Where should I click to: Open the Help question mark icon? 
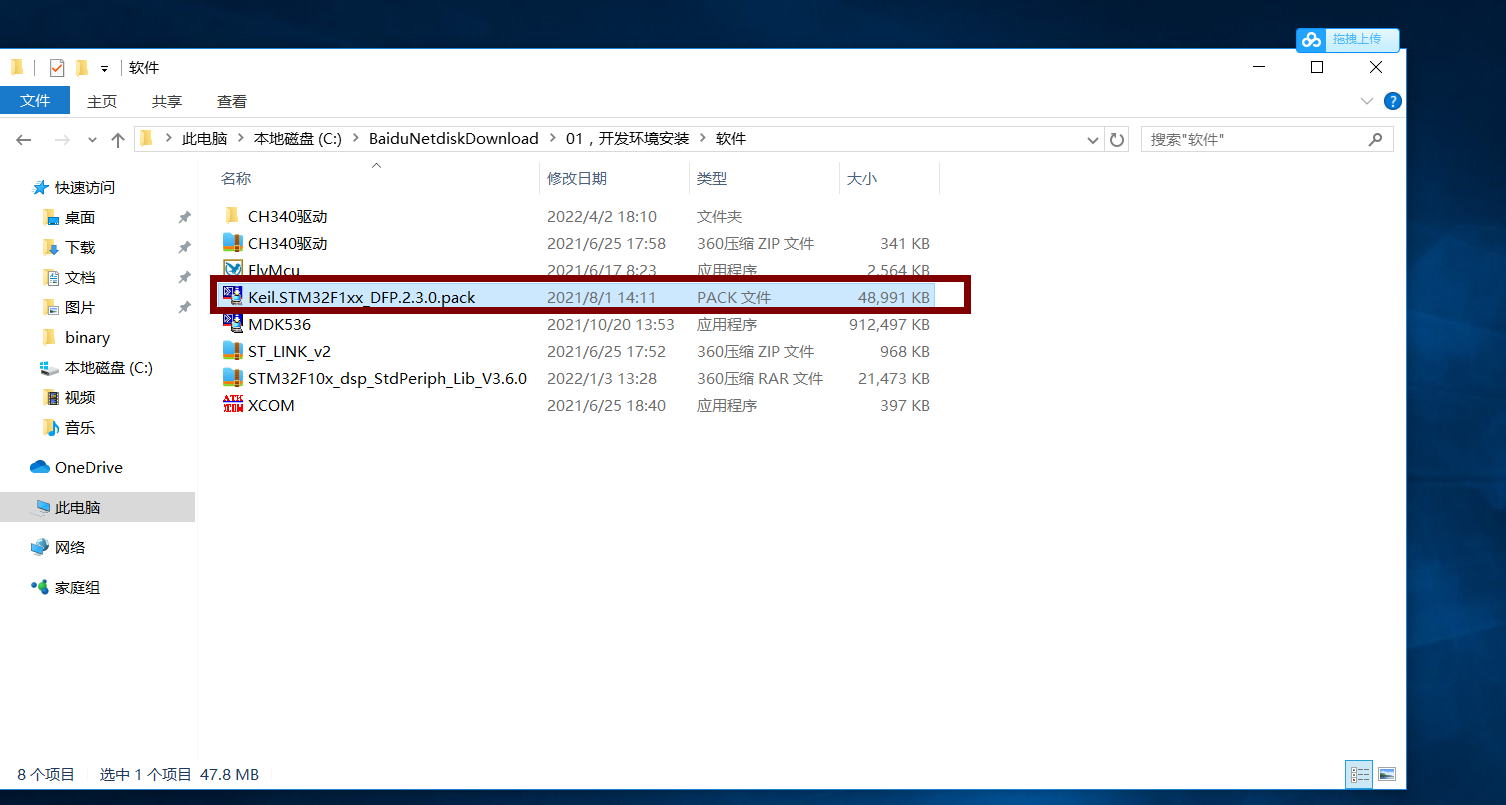[1392, 101]
